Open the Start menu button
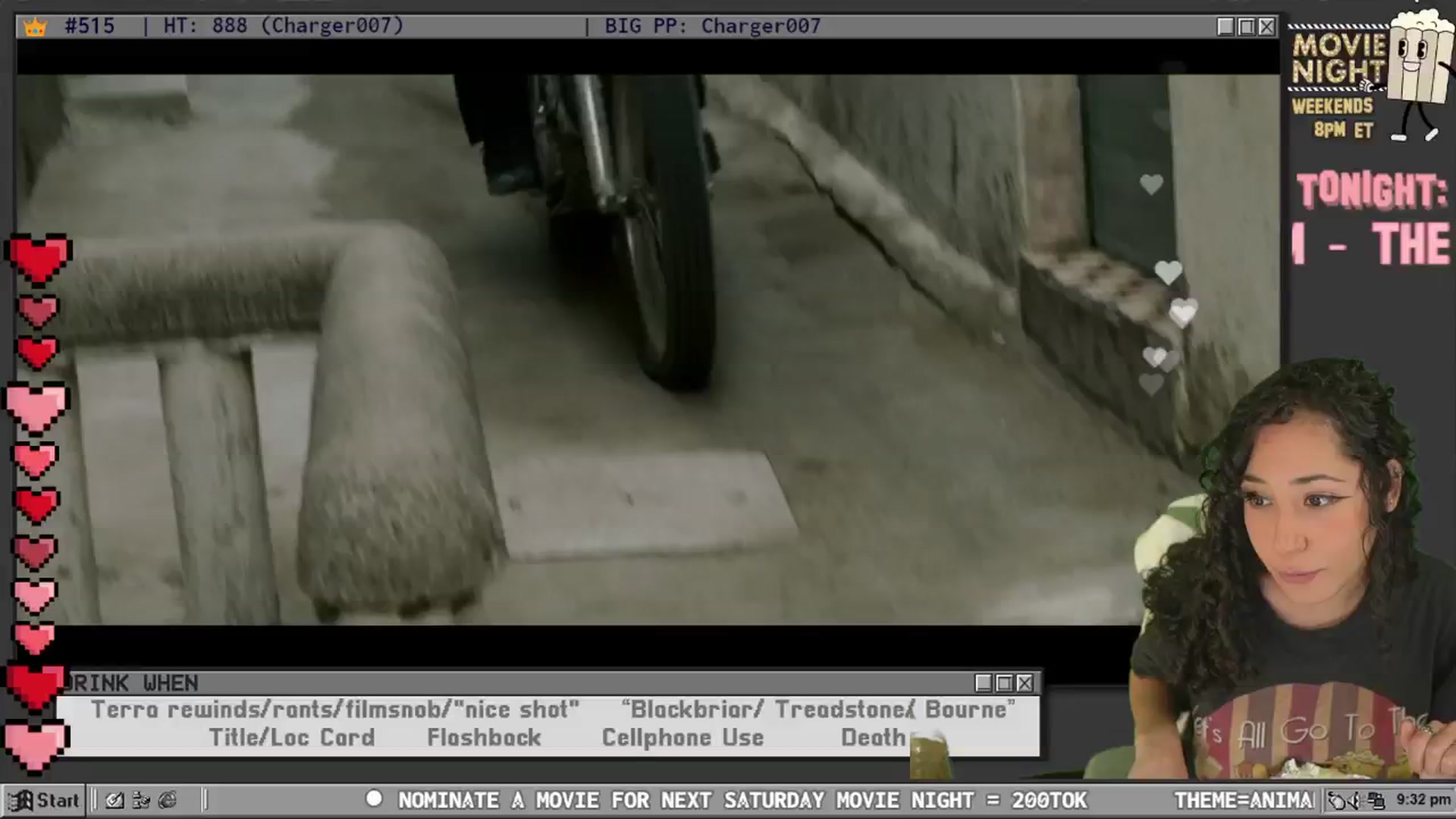This screenshot has width=1456, height=819. click(x=45, y=800)
